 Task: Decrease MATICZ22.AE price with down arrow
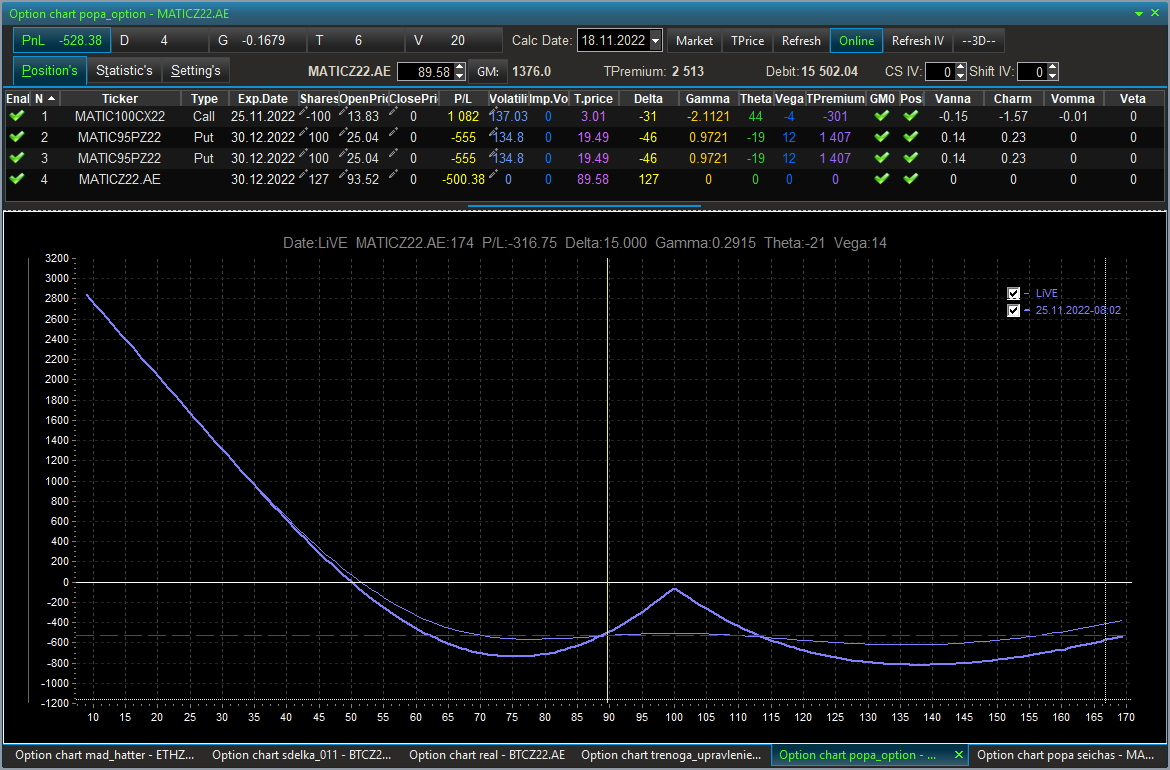click(x=460, y=76)
